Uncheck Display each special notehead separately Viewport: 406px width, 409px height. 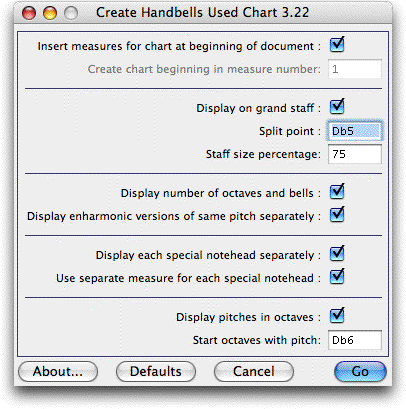(337, 254)
